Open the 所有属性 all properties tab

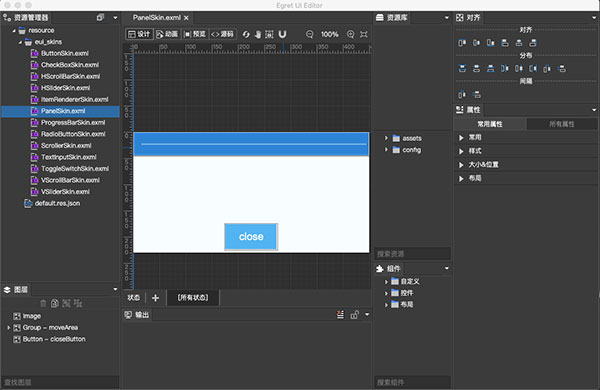(x=562, y=124)
